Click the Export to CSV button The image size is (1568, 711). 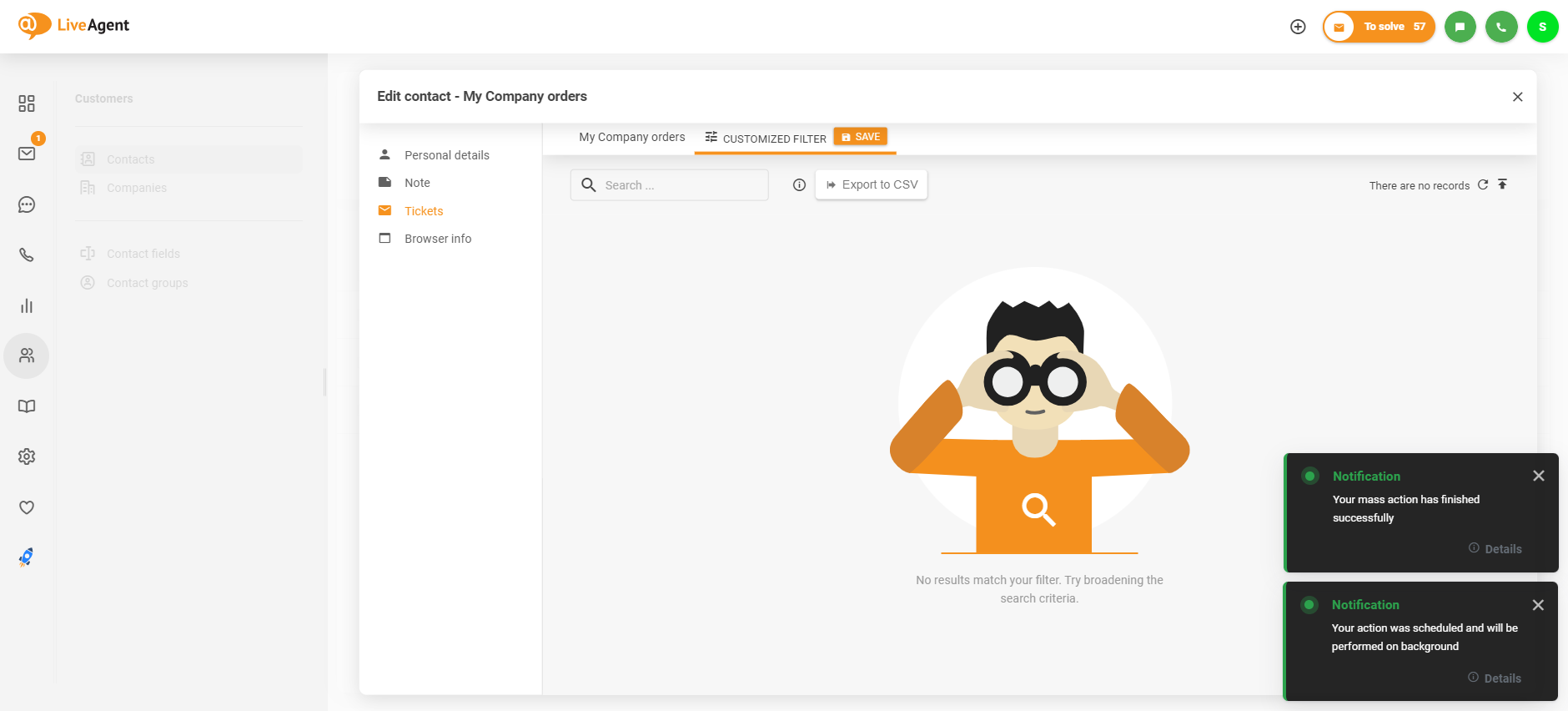(872, 185)
